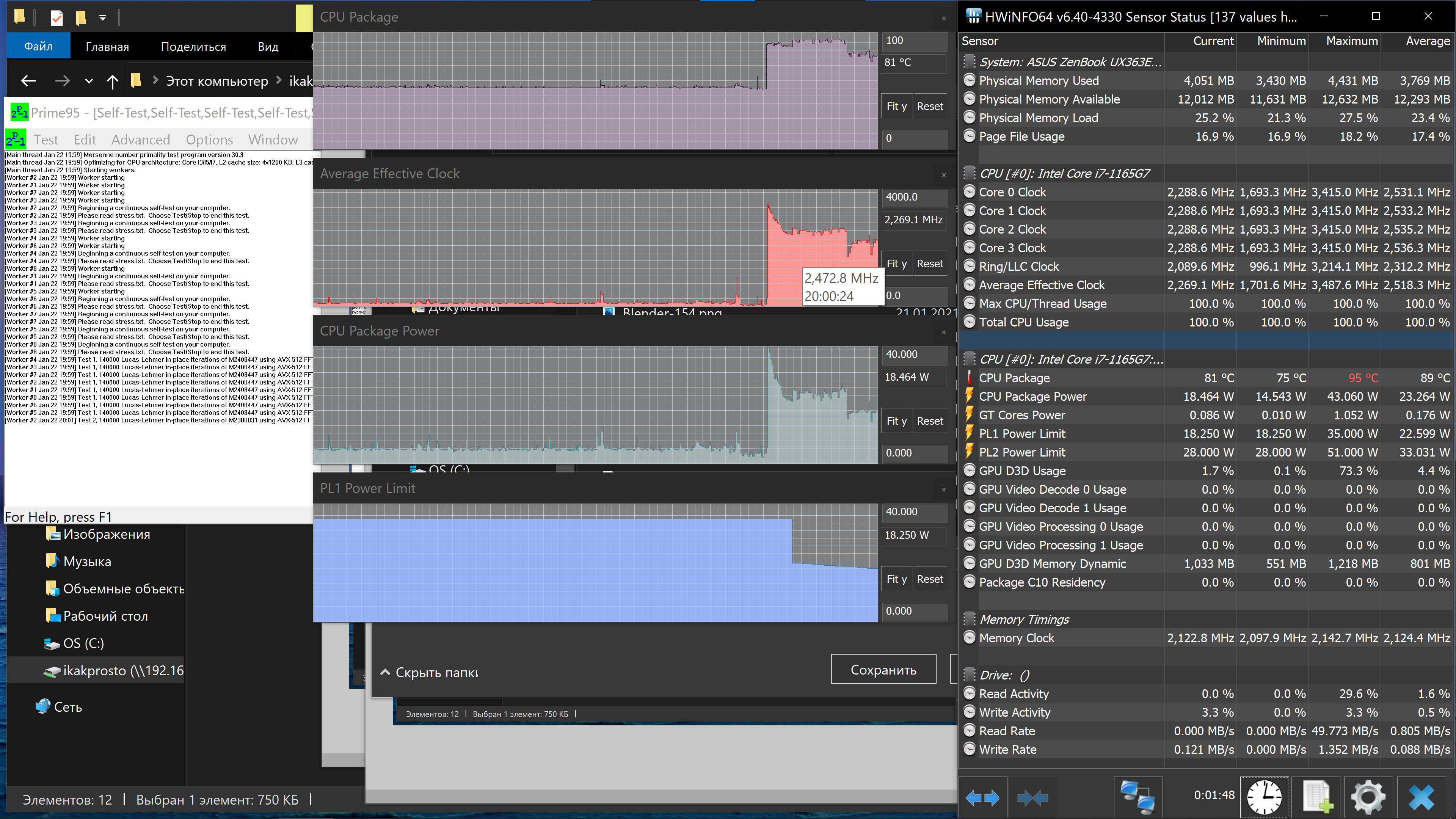
Task: Collapse the Memory Timings sensor group
Action: pos(970,619)
